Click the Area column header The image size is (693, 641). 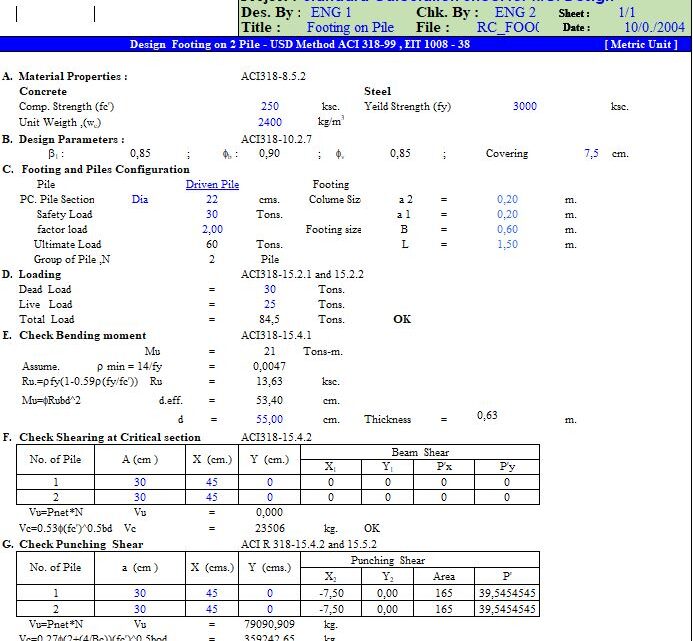(x=444, y=576)
